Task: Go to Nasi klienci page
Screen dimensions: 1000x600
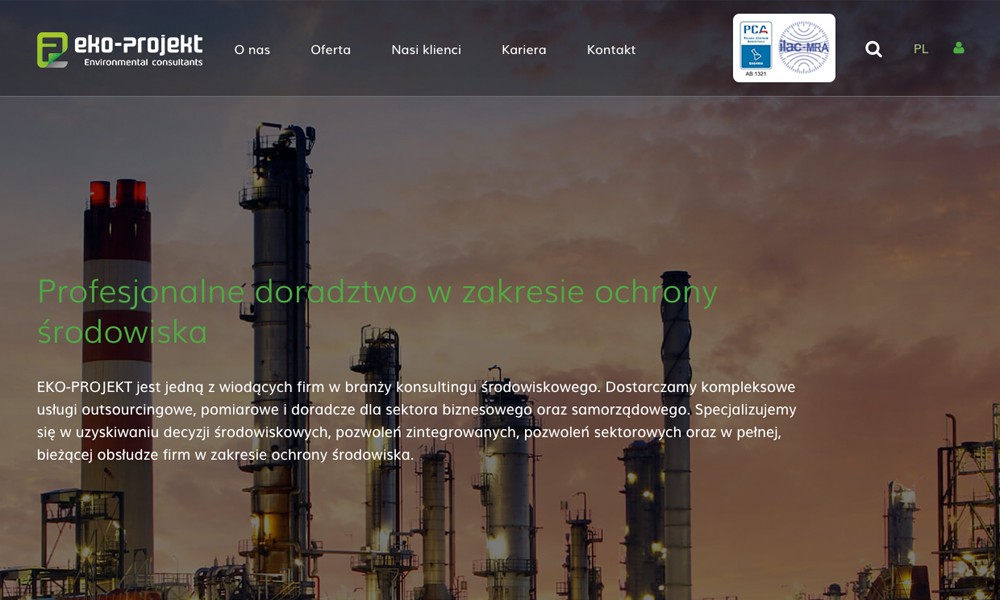Action: (x=426, y=49)
